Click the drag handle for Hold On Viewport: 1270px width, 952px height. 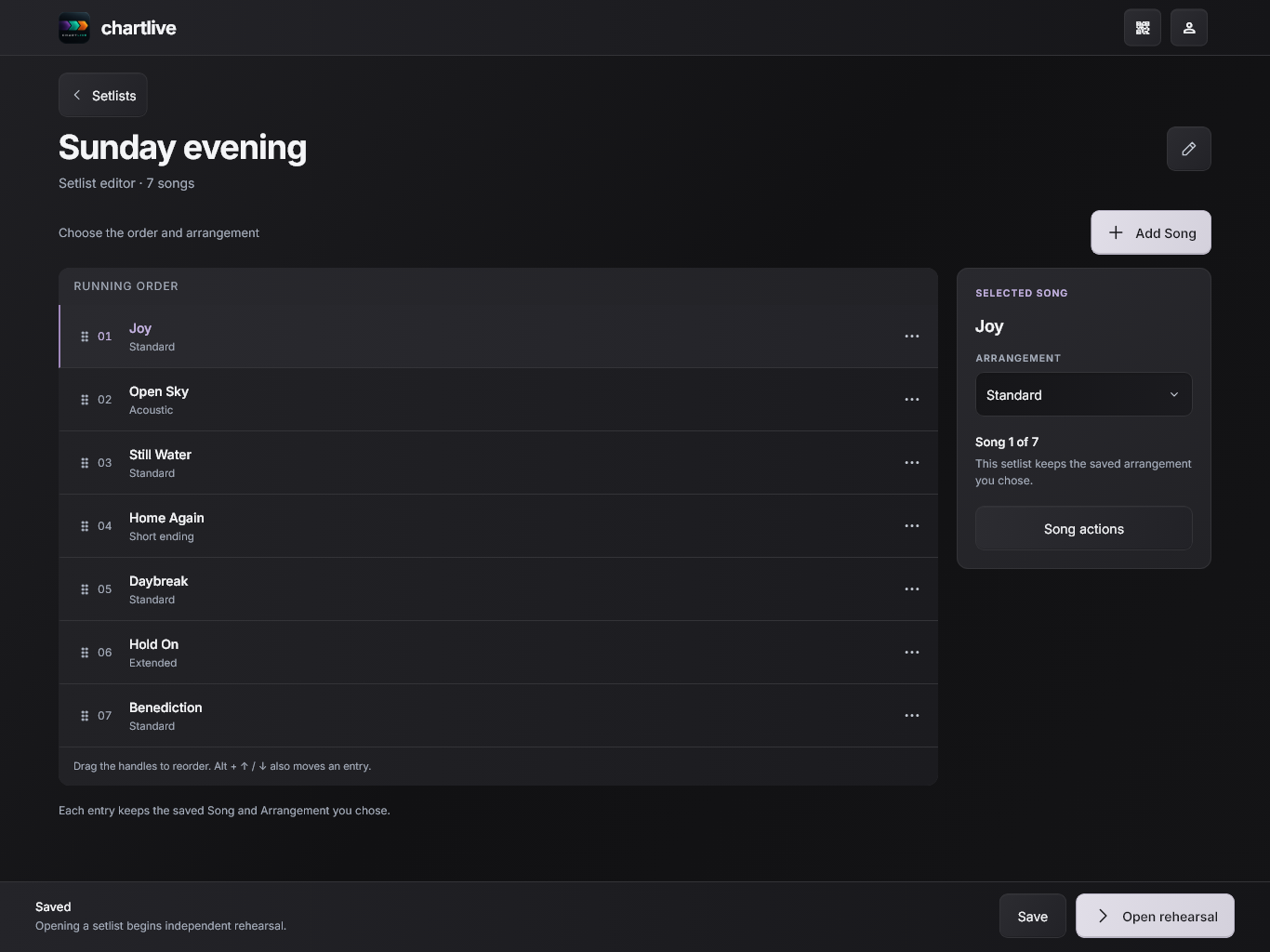point(85,653)
